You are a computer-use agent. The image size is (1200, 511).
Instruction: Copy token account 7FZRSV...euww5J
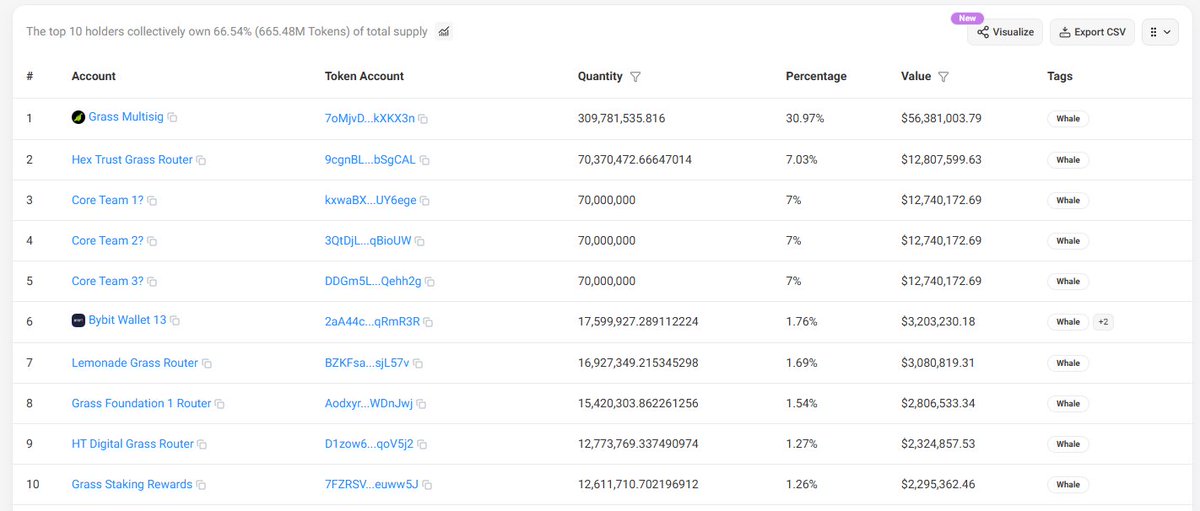click(x=427, y=485)
